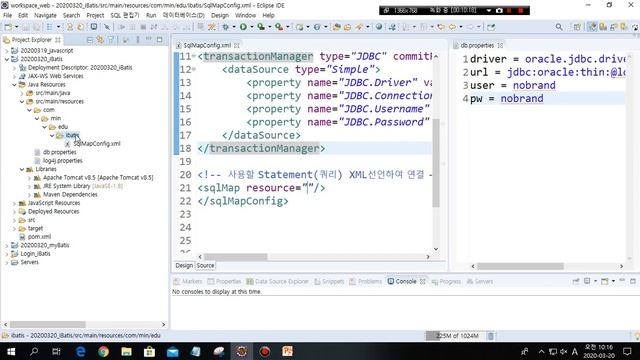The width and height of the screenshot is (640, 360).
Task: Click the New file toolbar icon
Action: pyautogui.click(x=8, y=27)
